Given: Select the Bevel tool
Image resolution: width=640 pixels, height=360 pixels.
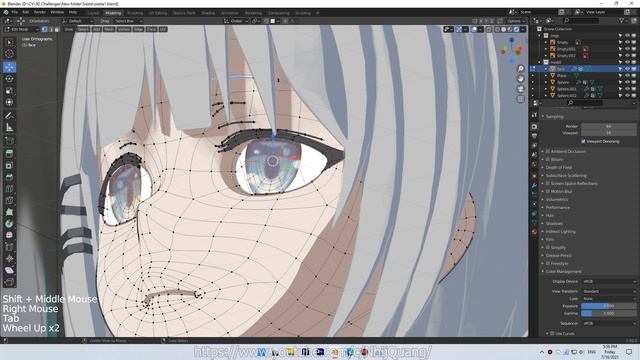Looking at the screenshot, I should (9, 177).
